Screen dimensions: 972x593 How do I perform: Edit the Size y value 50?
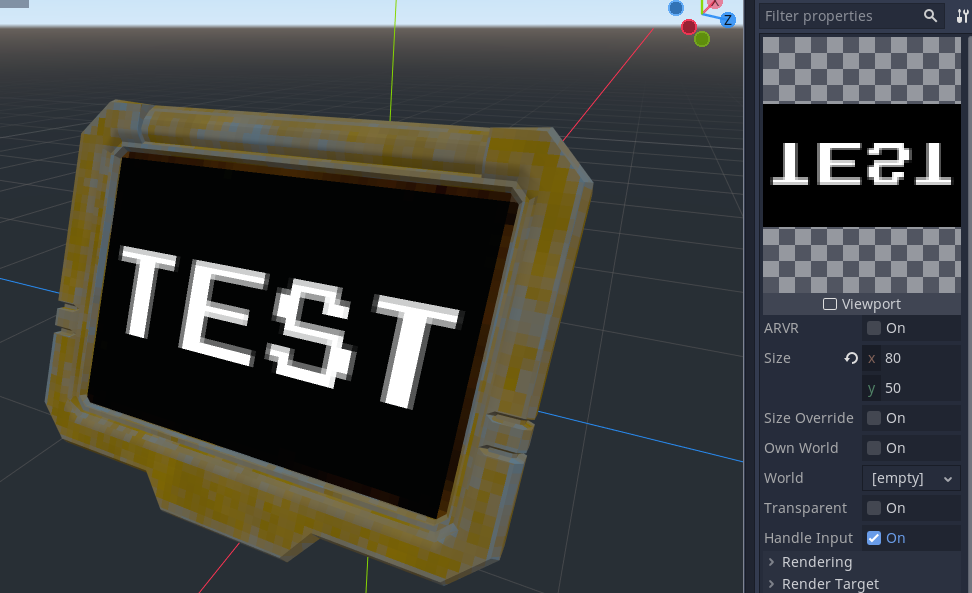click(x=911, y=389)
